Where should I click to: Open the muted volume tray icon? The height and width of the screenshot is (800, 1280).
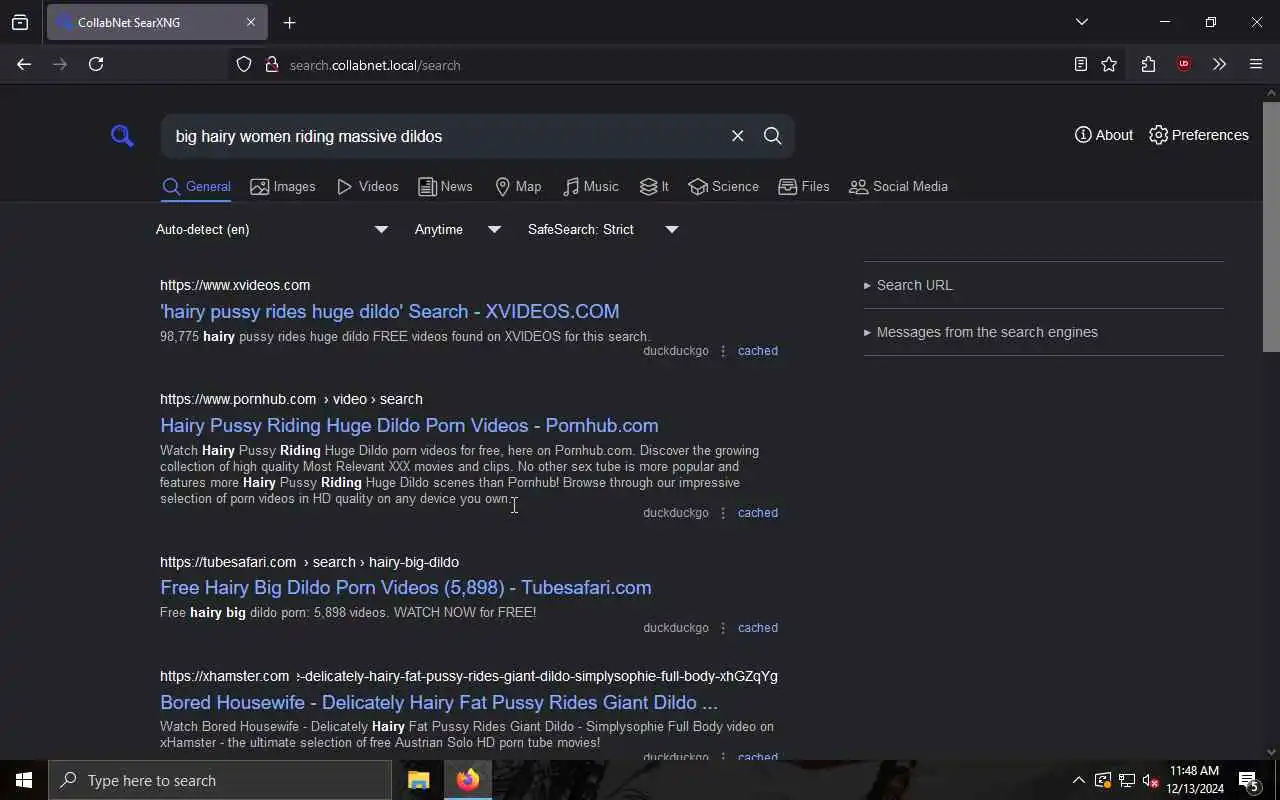(x=1151, y=781)
